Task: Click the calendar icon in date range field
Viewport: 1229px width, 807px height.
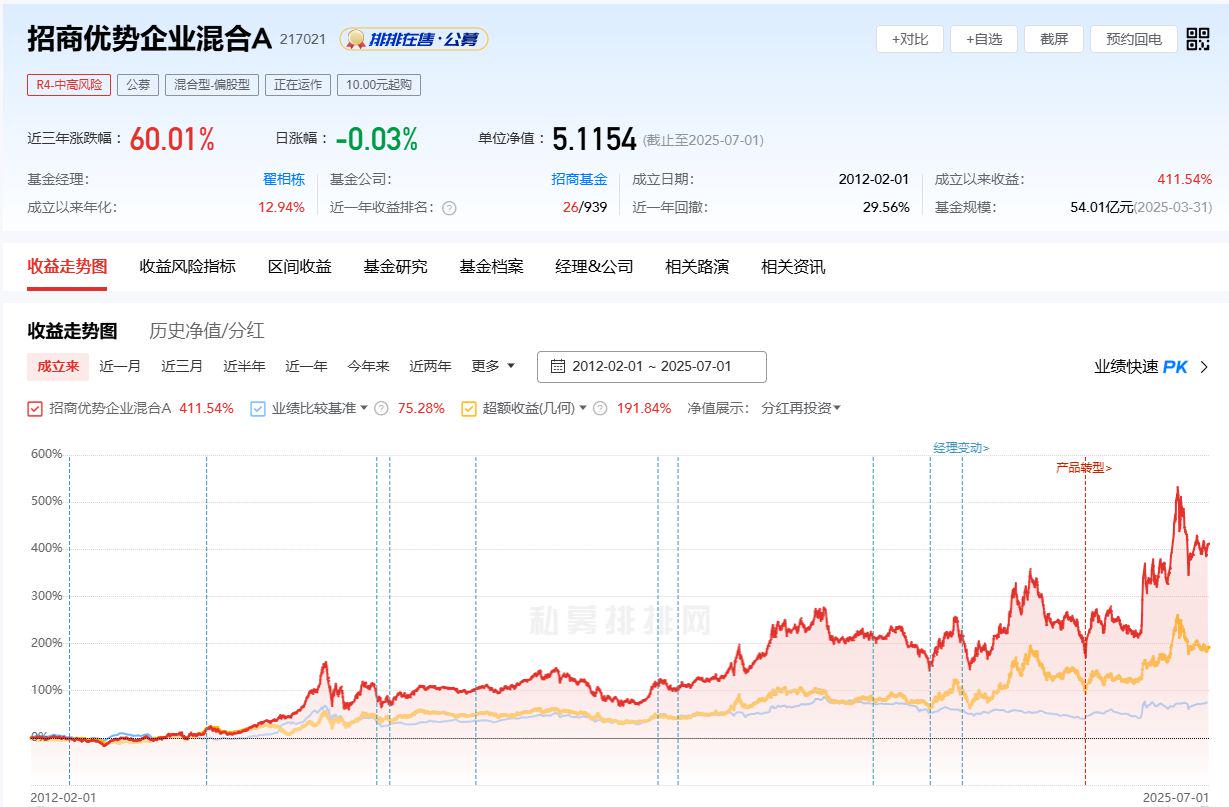Action: coord(558,366)
